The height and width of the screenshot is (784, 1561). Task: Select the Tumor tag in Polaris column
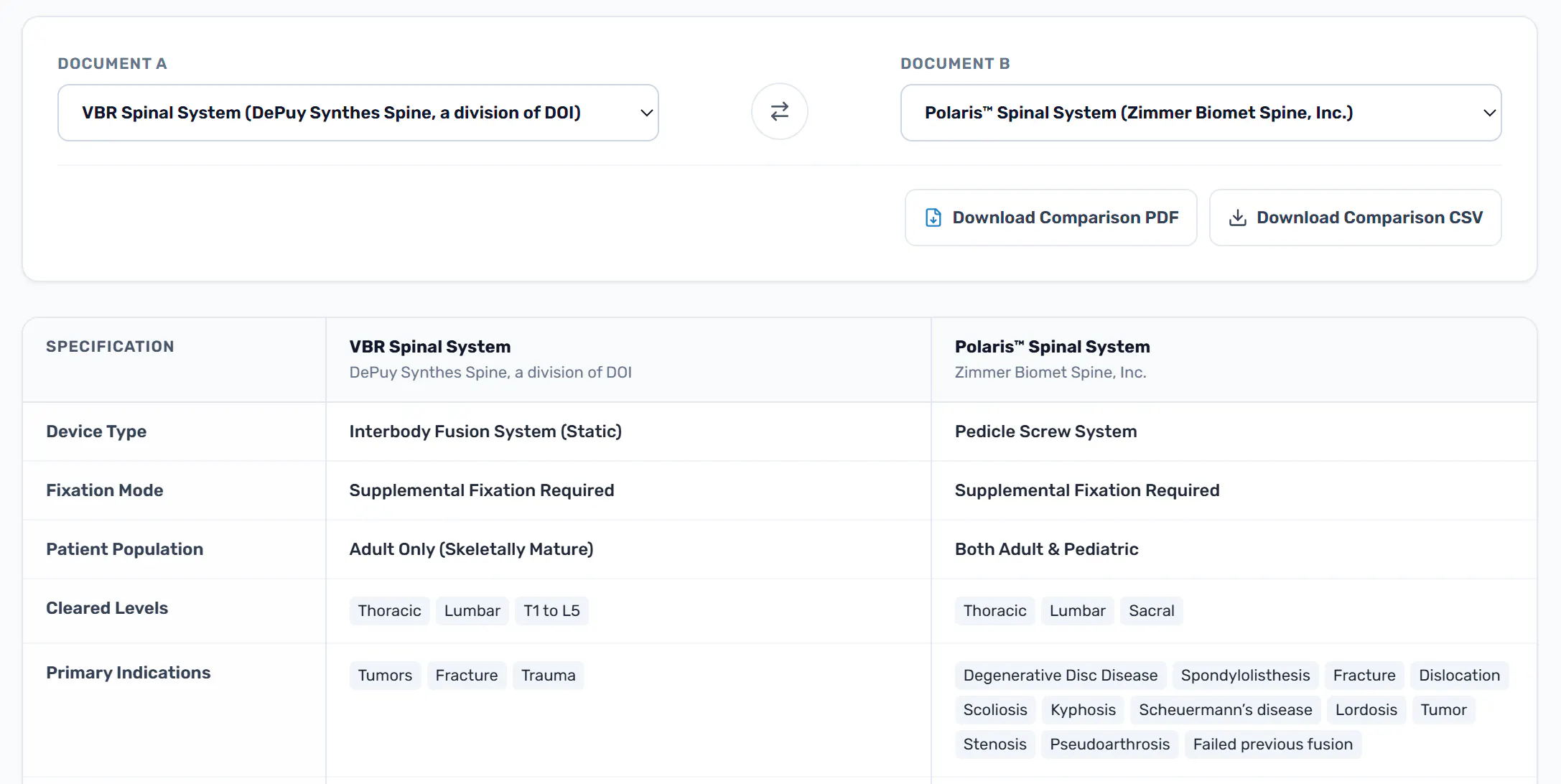pyautogui.click(x=1443, y=710)
